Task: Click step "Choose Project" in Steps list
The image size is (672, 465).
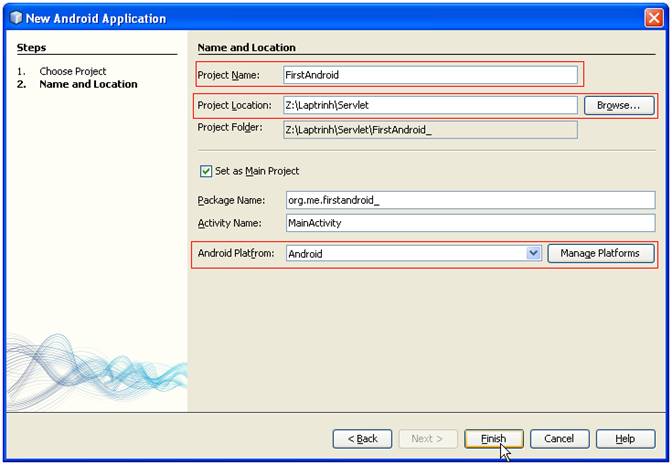Action: [x=73, y=71]
